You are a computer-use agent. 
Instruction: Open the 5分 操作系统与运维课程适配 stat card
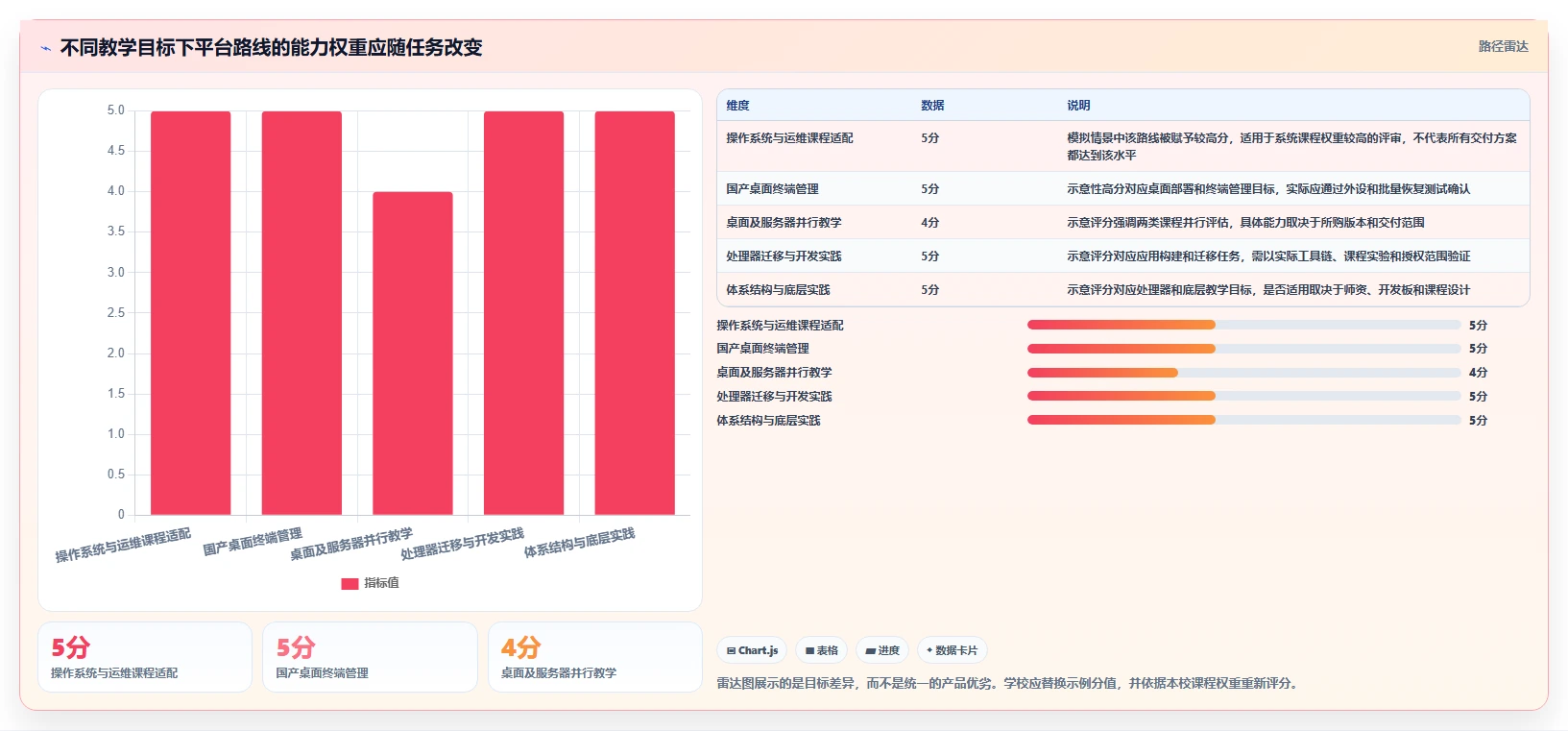click(x=145, y=657)
